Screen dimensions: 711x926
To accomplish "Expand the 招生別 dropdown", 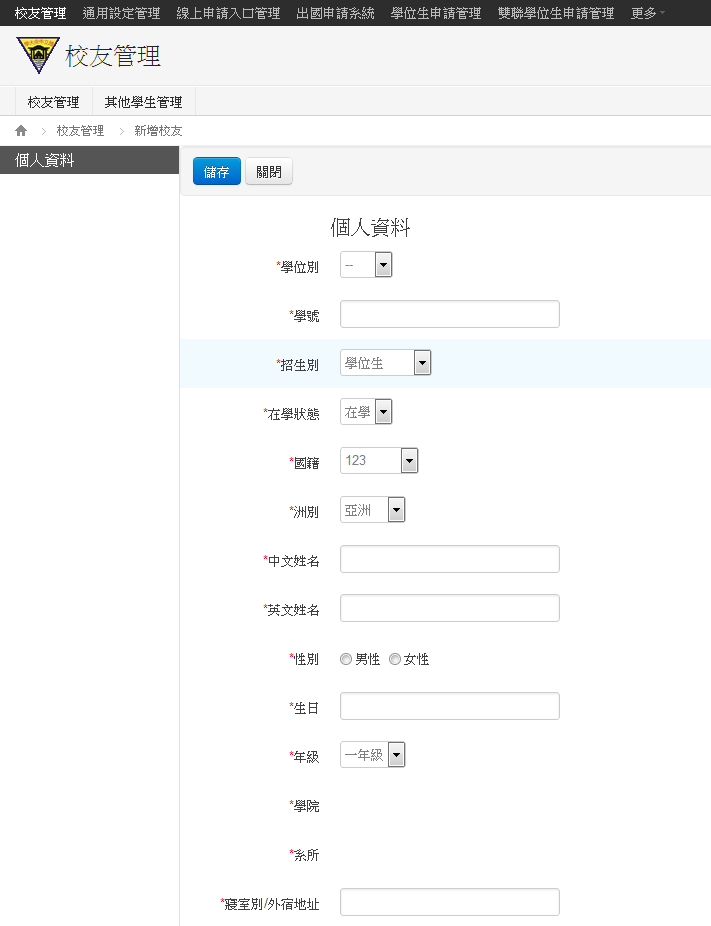I will pos(385,363).
